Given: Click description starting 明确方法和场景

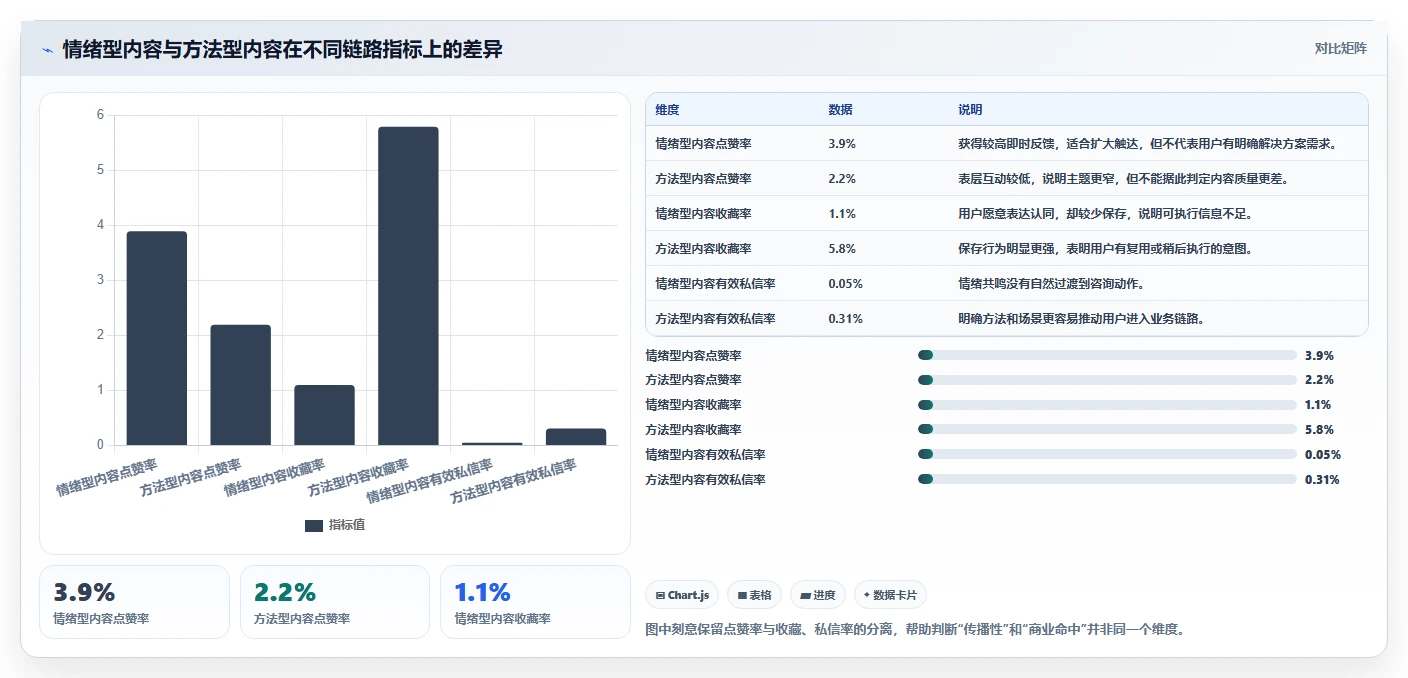Looking at the screenshot, I should [1081, 319].
